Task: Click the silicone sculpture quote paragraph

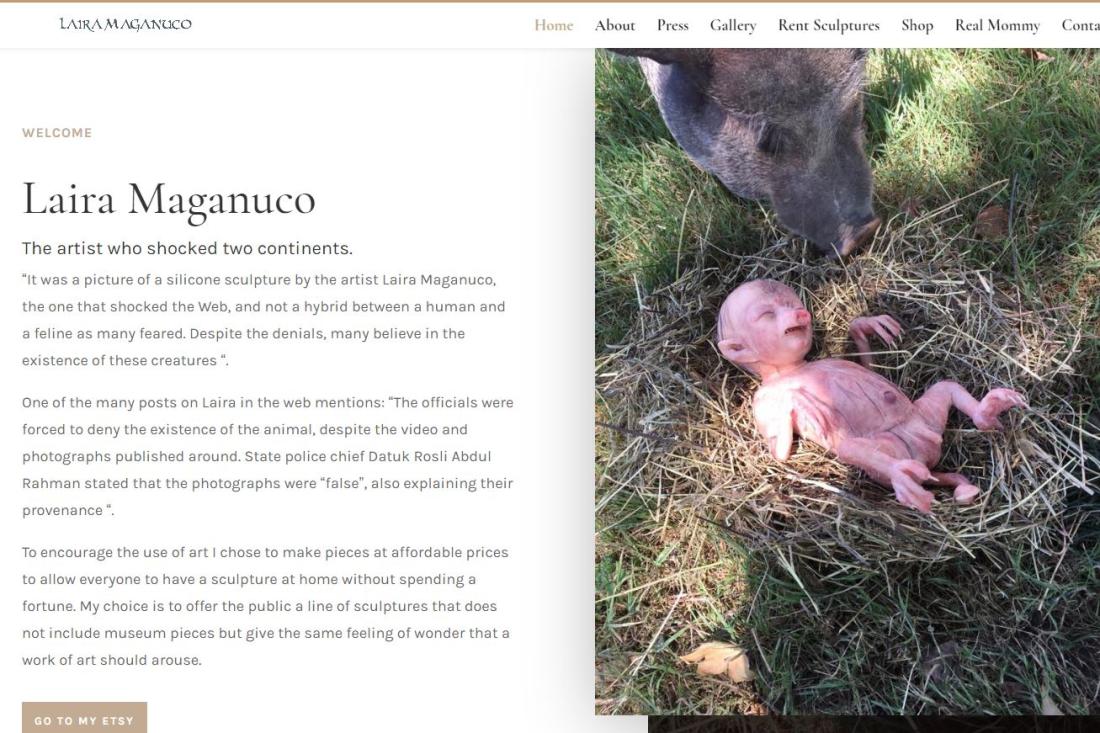Action: pos(264,320)
